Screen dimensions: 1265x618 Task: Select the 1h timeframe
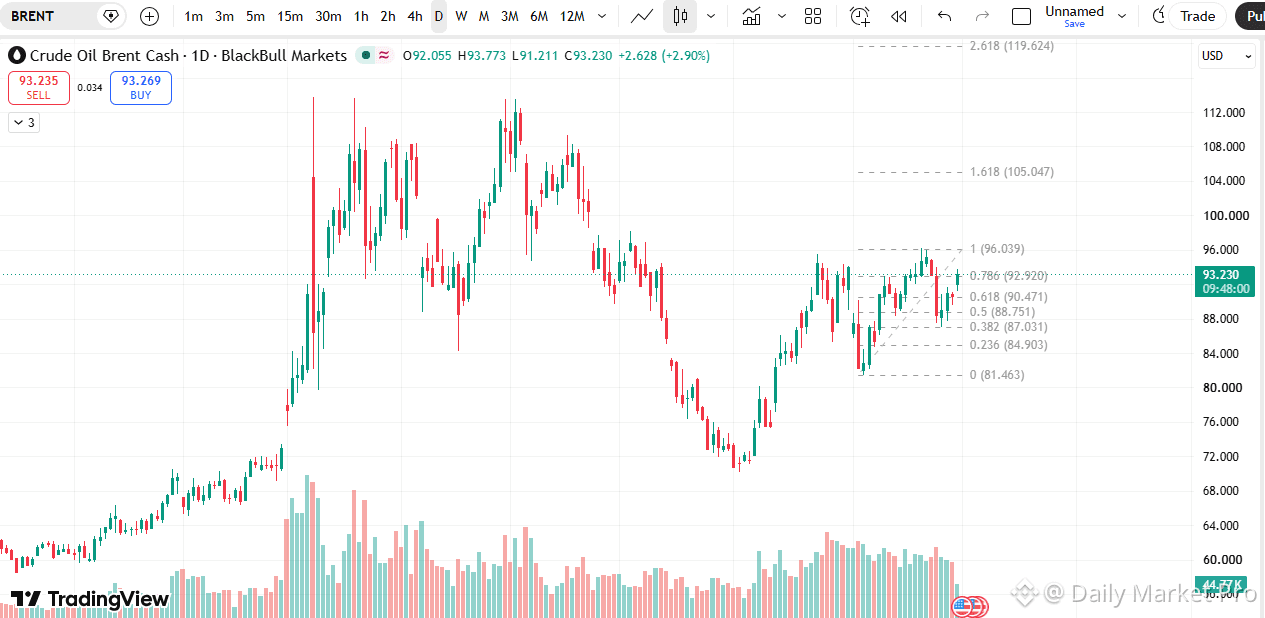point(361,16)
